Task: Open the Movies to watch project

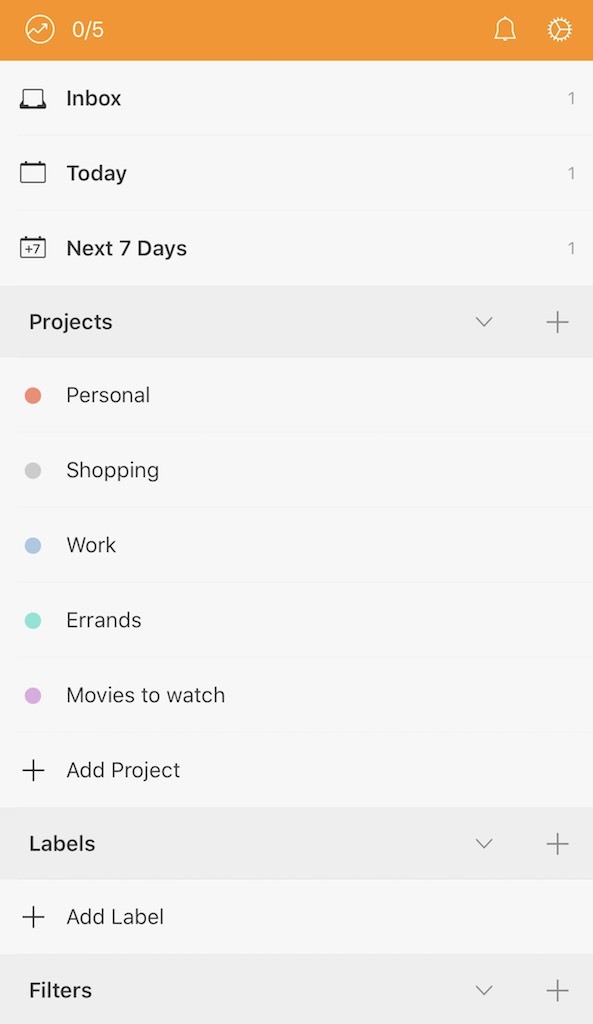Action: pos(145,694)
